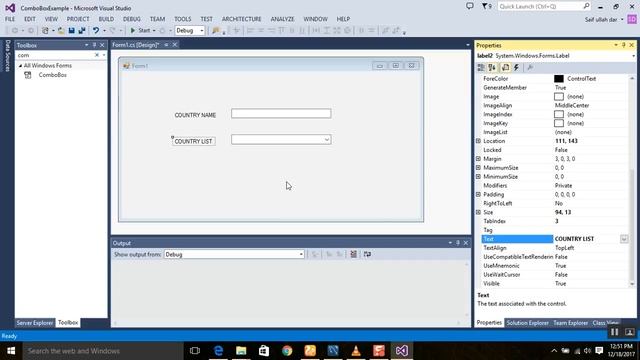
Task: Open Microsoft Edge from the taskbar
Action: 218,351
